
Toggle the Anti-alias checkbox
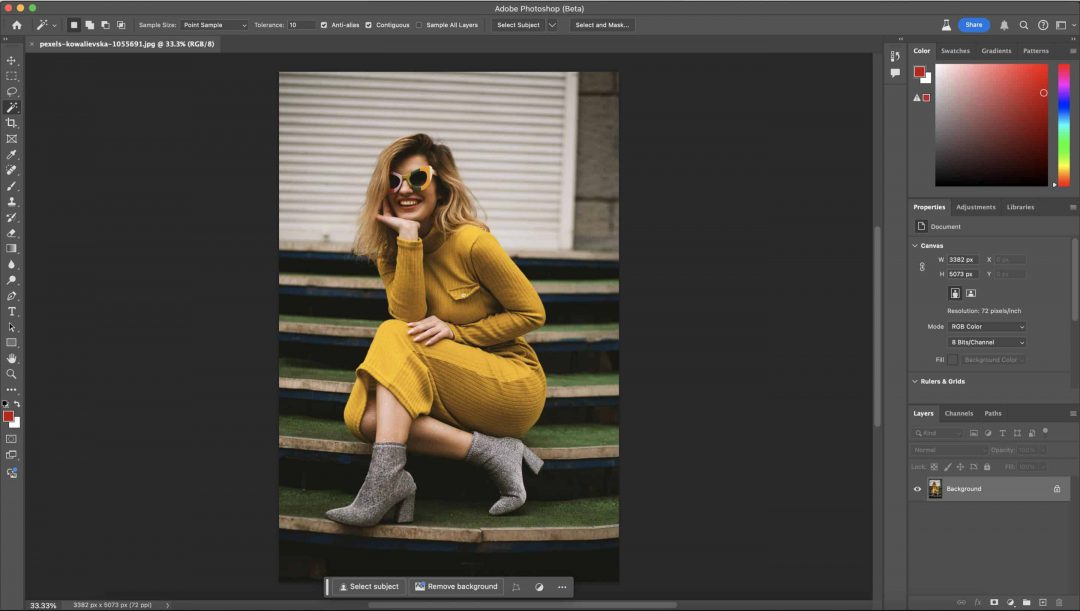coord(323,25)
